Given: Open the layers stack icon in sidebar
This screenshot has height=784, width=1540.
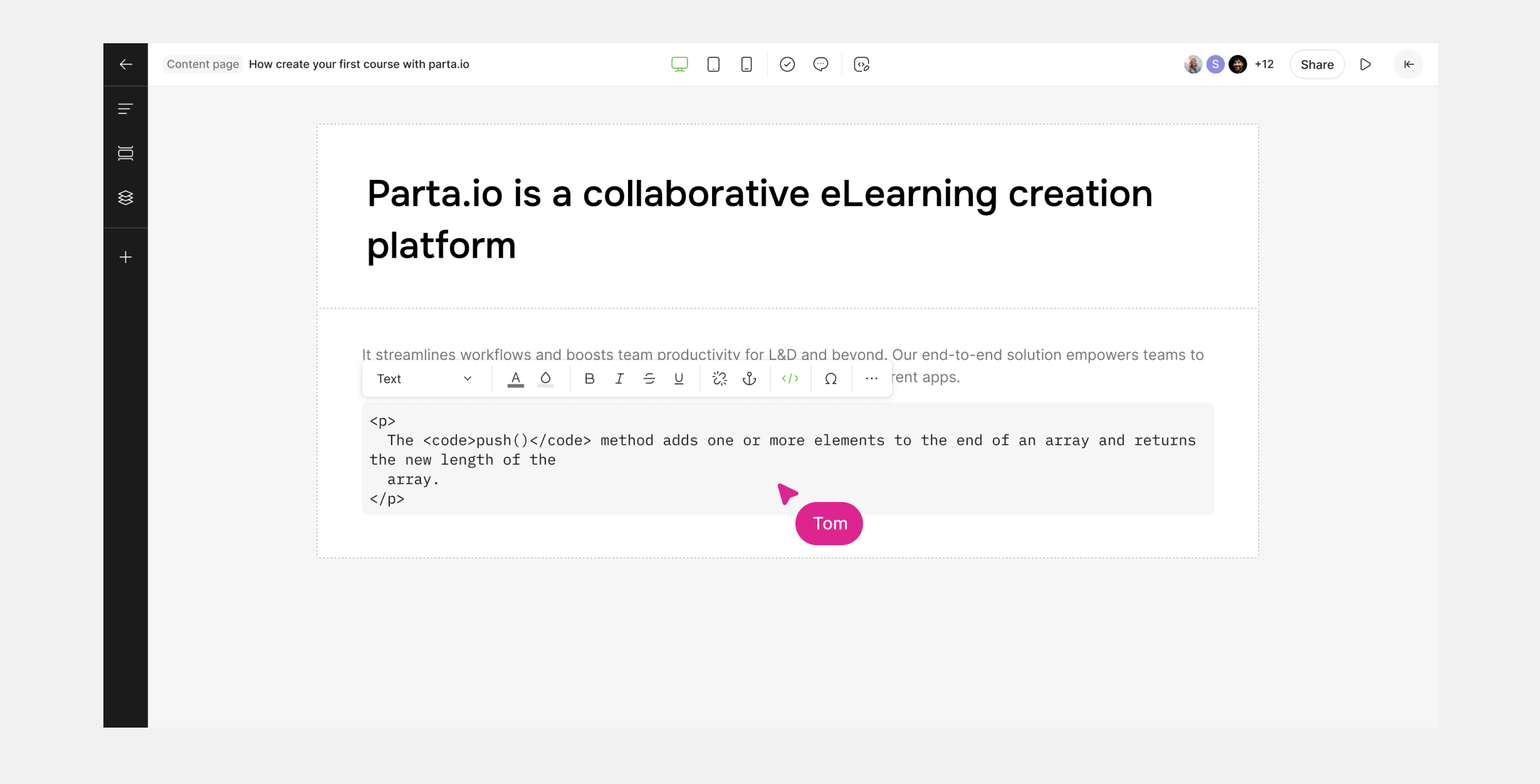Looking at the screenshot, I should point(125,198).
